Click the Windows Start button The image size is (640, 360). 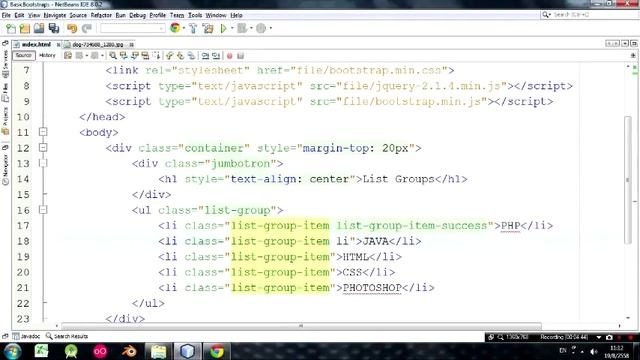12,351
